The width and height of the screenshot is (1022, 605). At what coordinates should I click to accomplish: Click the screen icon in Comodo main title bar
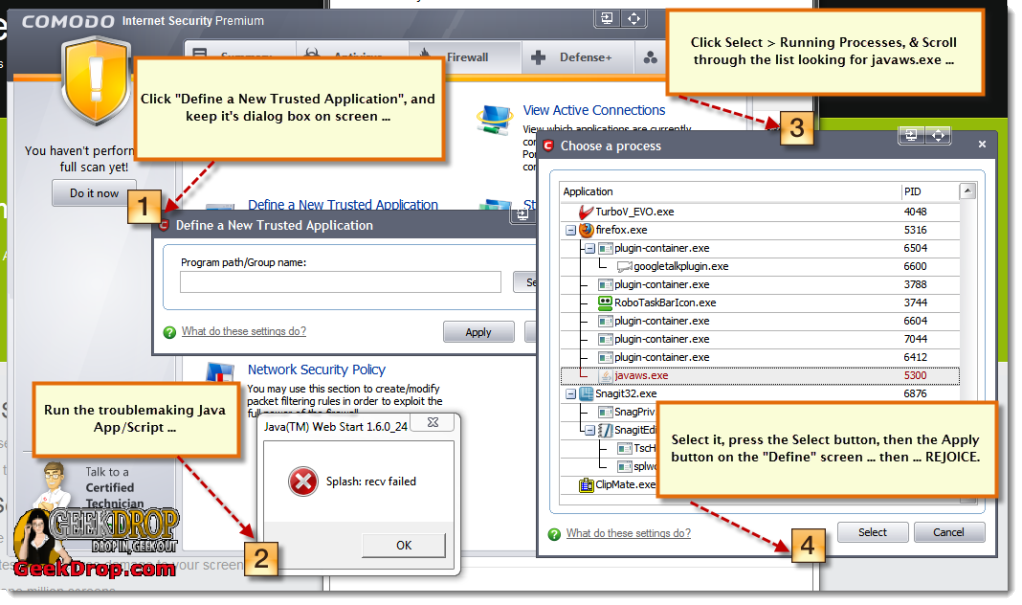tap(607, 18)
